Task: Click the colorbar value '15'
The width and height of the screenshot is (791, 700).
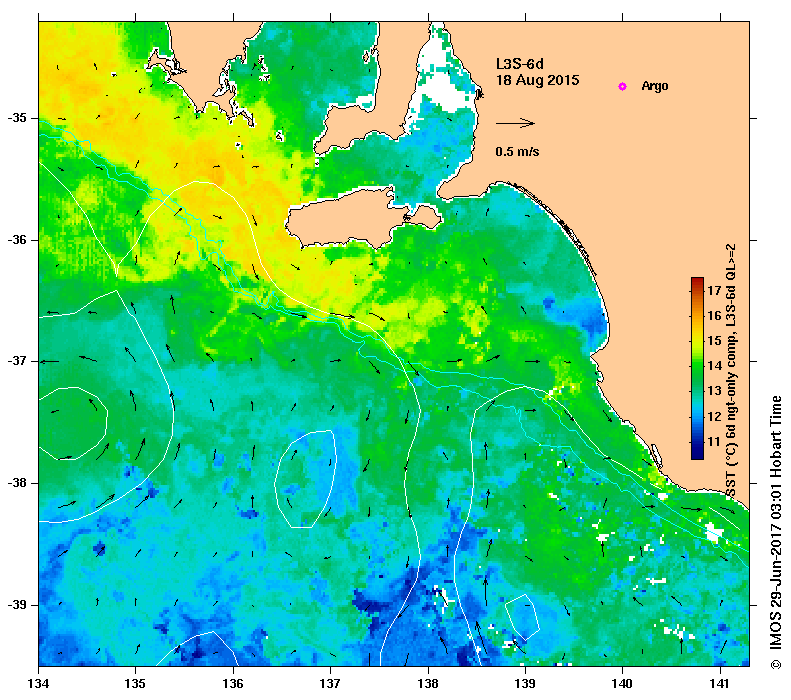Action: point(714,341)
